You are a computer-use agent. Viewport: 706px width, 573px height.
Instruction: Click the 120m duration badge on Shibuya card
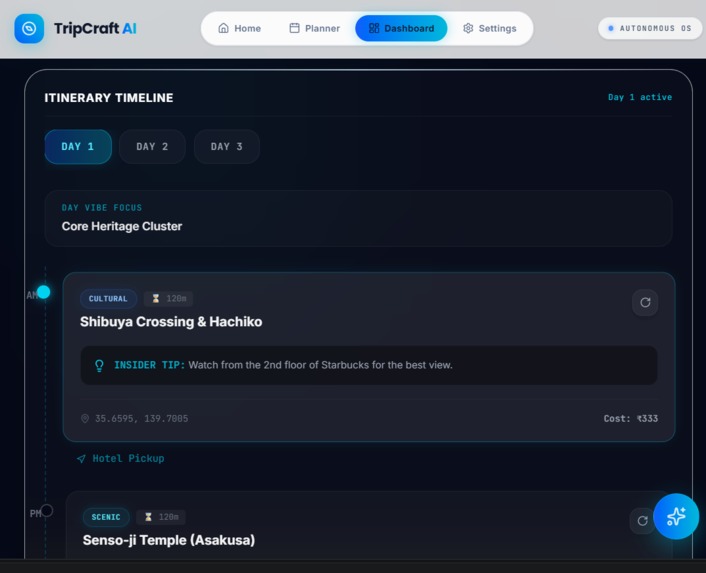pos(169,298)
